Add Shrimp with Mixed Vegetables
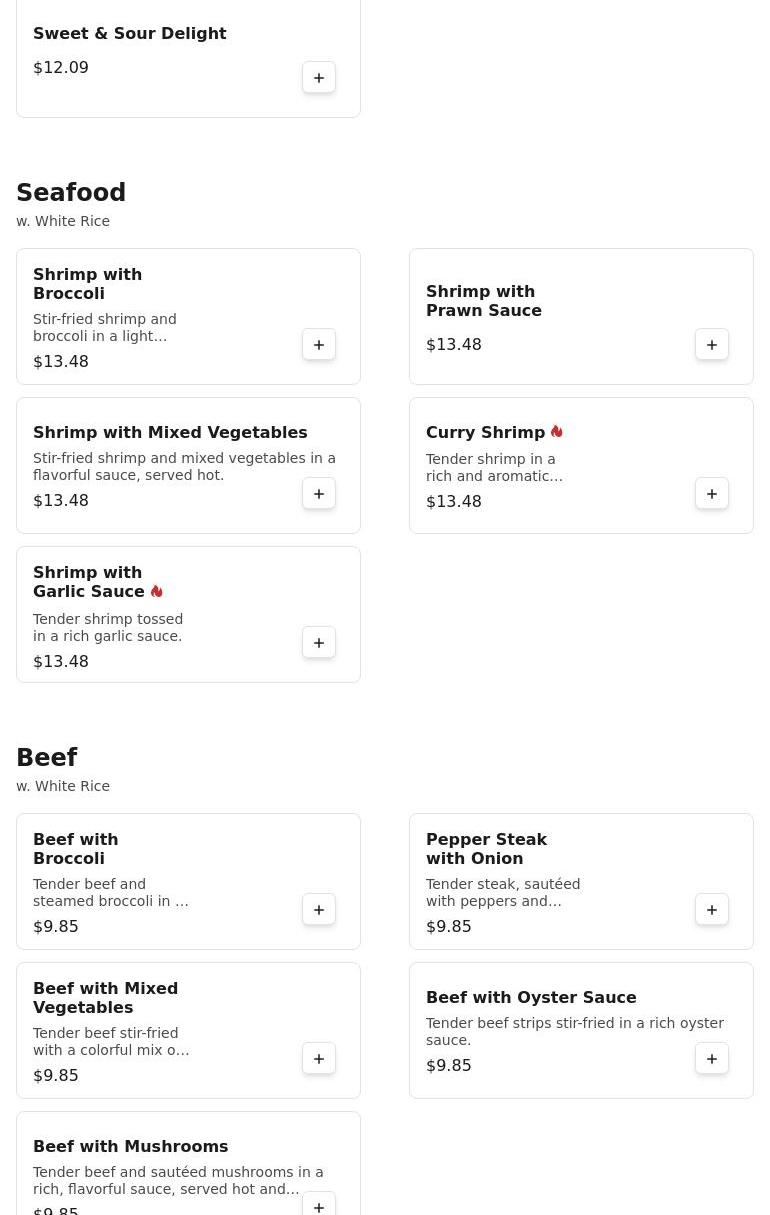 click(319, 494)
